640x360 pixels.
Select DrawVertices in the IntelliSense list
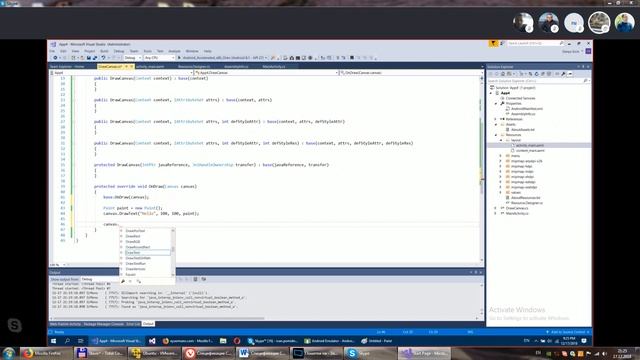136,269
